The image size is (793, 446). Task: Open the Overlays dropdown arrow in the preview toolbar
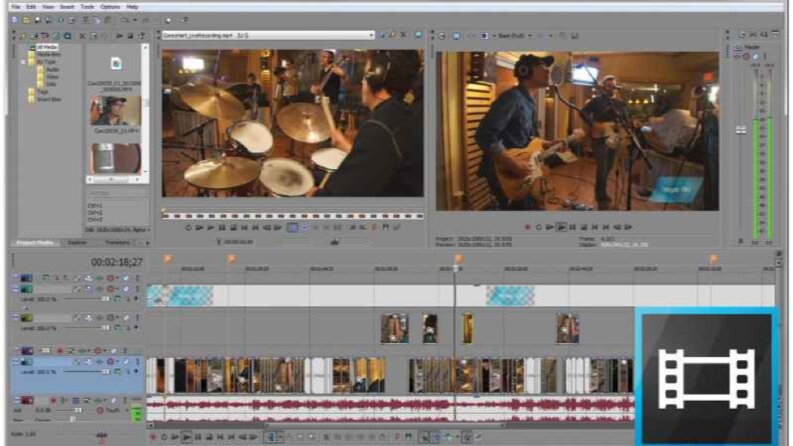point(551,36)
